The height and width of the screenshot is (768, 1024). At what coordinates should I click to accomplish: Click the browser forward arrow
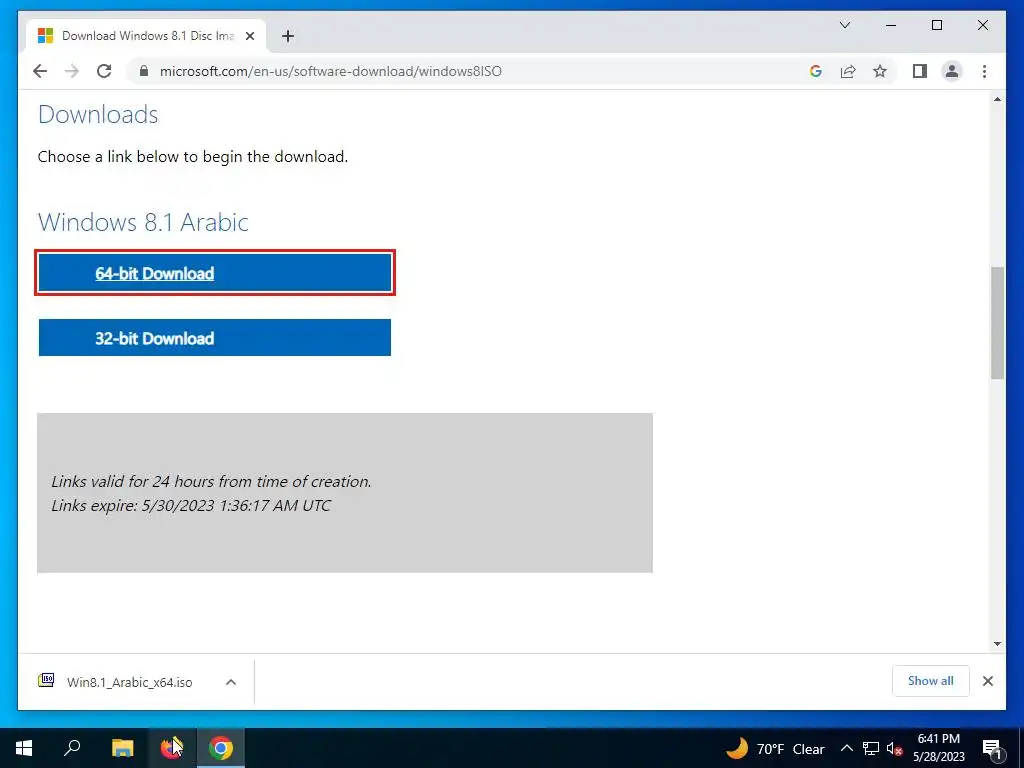coord(72,71)
